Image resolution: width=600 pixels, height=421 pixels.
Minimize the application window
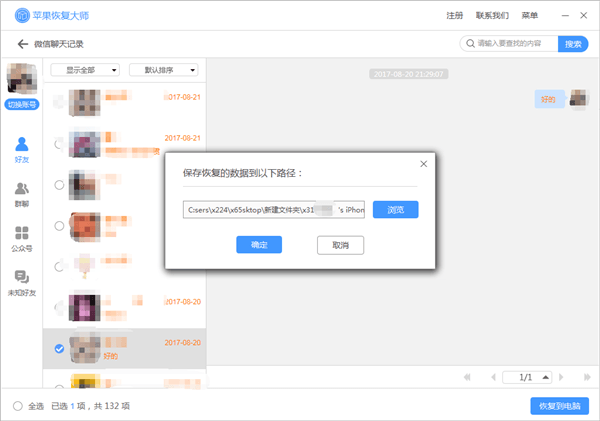pos(565,16)
